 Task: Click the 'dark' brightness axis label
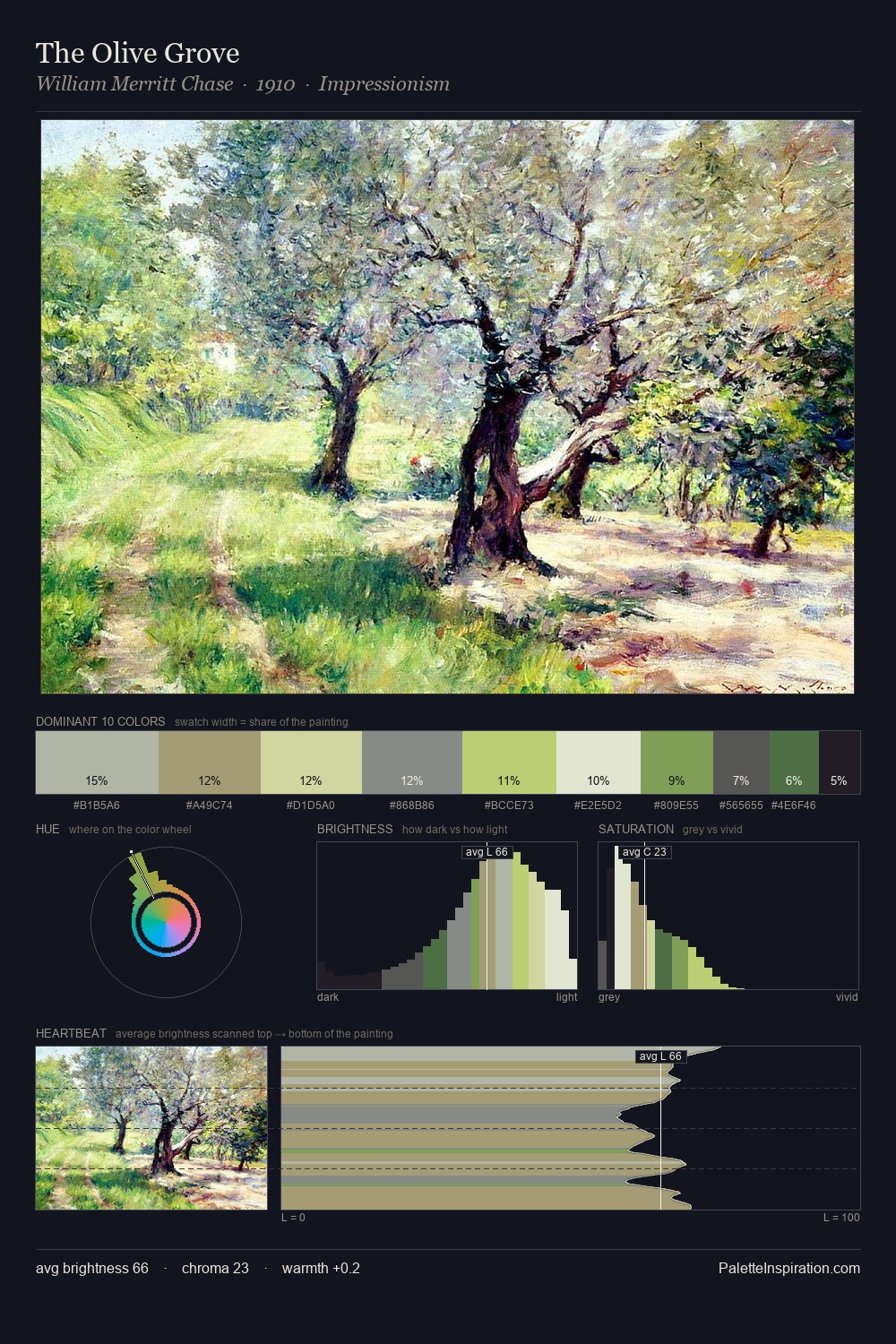pyautogui.click(x=328, y=997)
